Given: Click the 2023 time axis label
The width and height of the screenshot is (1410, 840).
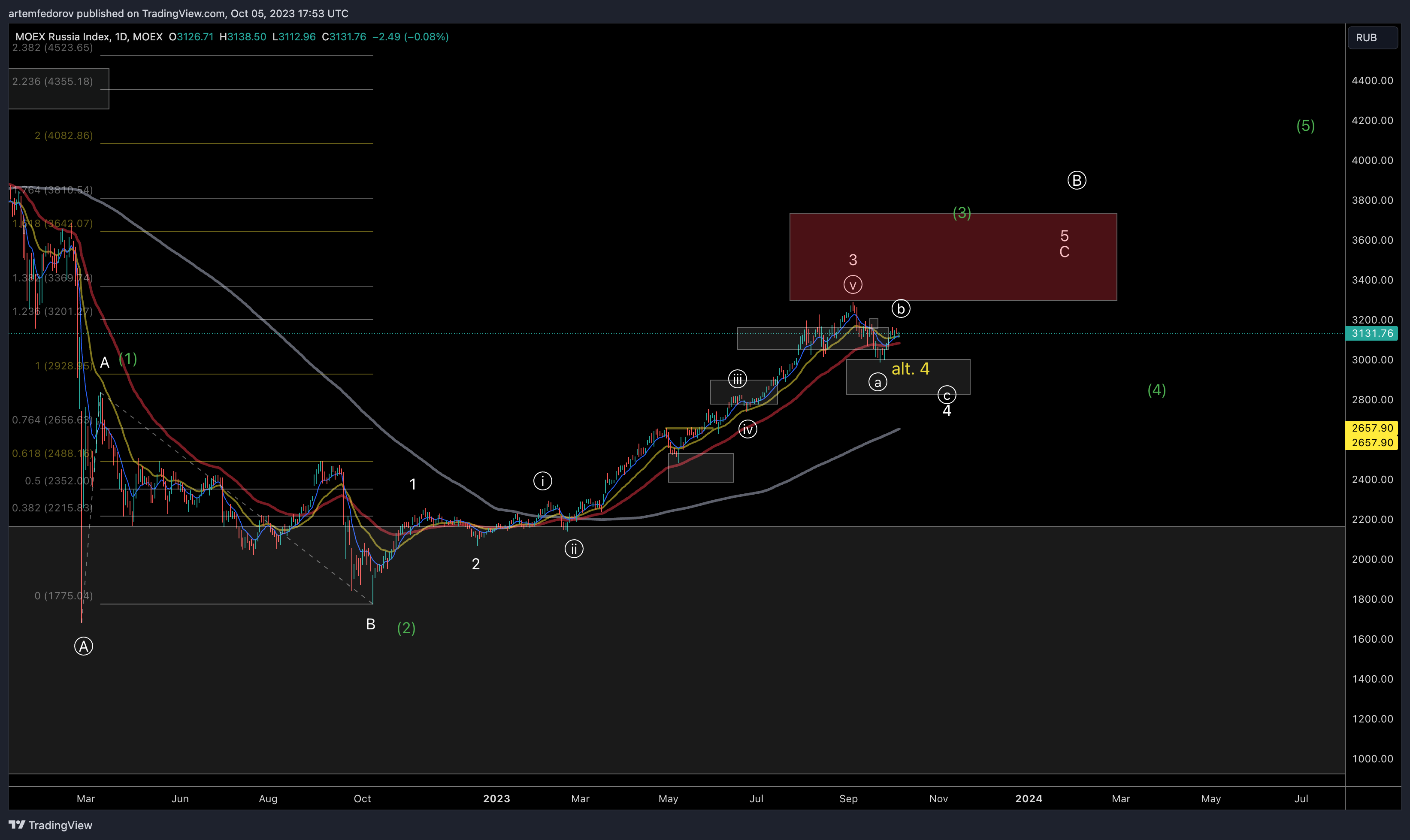Looking at the screenshot, I should 497,799.
